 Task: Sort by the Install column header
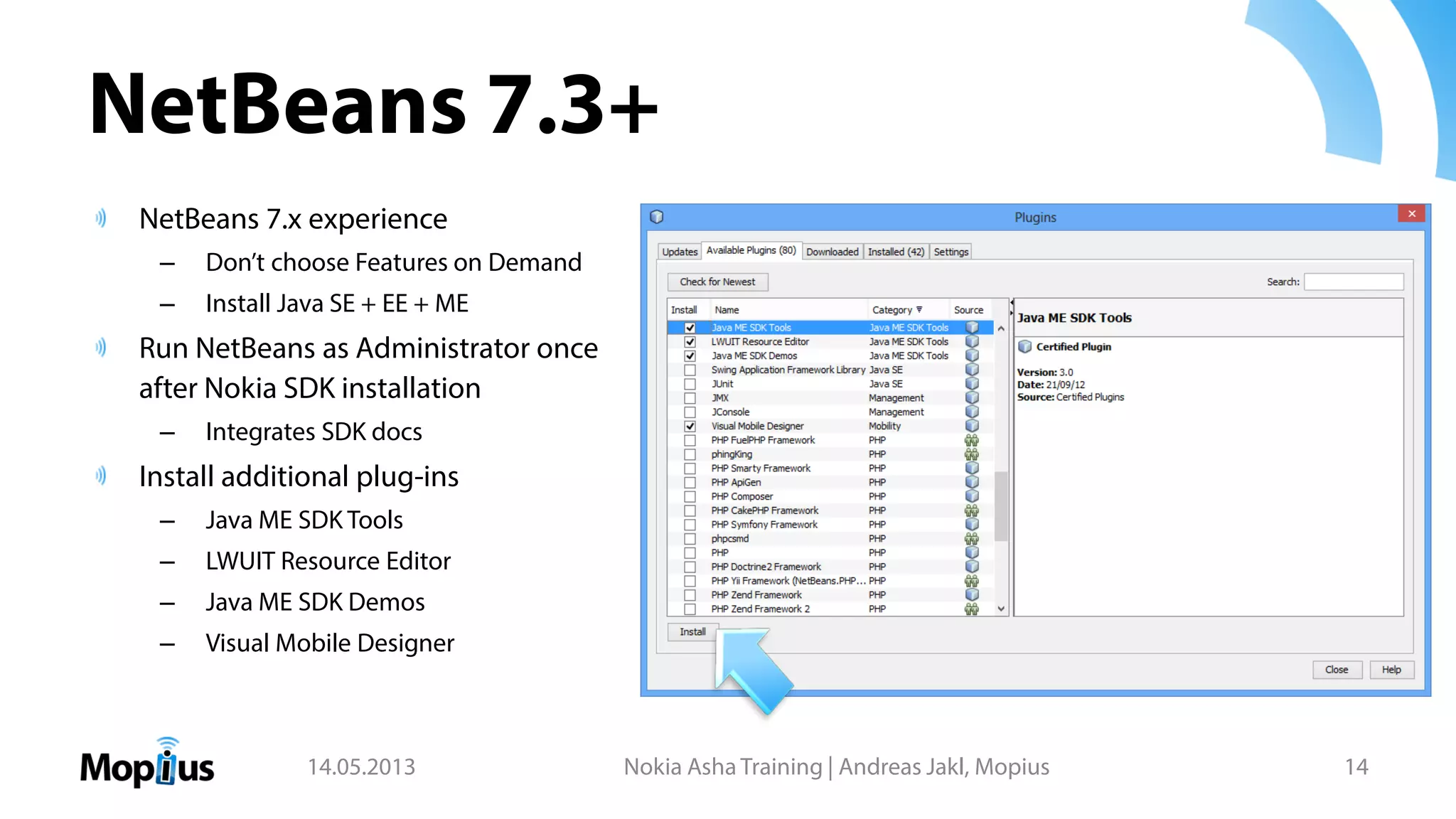(x=687, y=310)
